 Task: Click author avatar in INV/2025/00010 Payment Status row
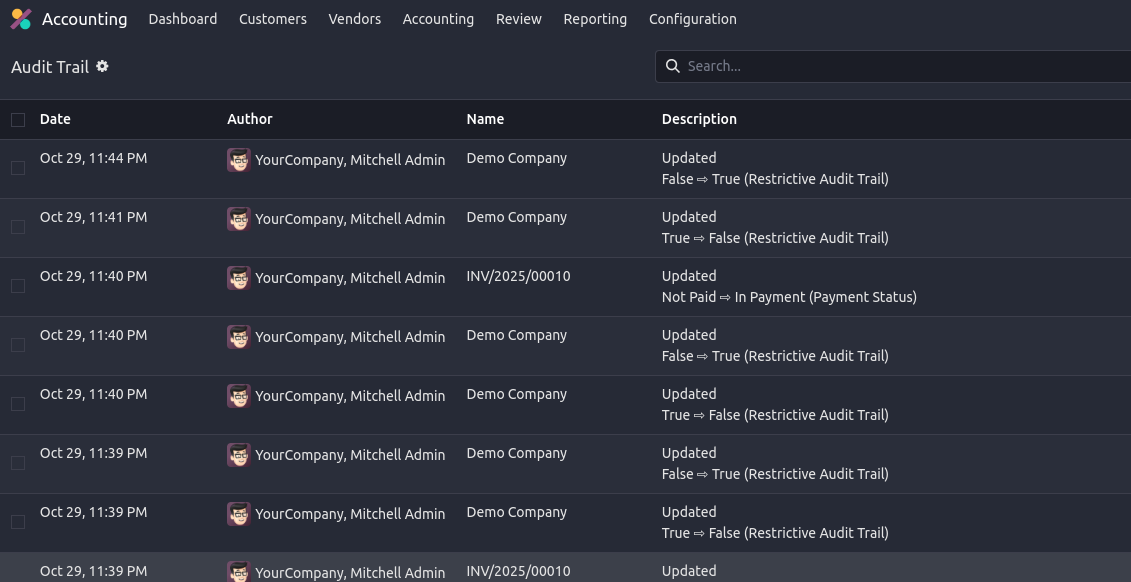click(x=238, y=278)
